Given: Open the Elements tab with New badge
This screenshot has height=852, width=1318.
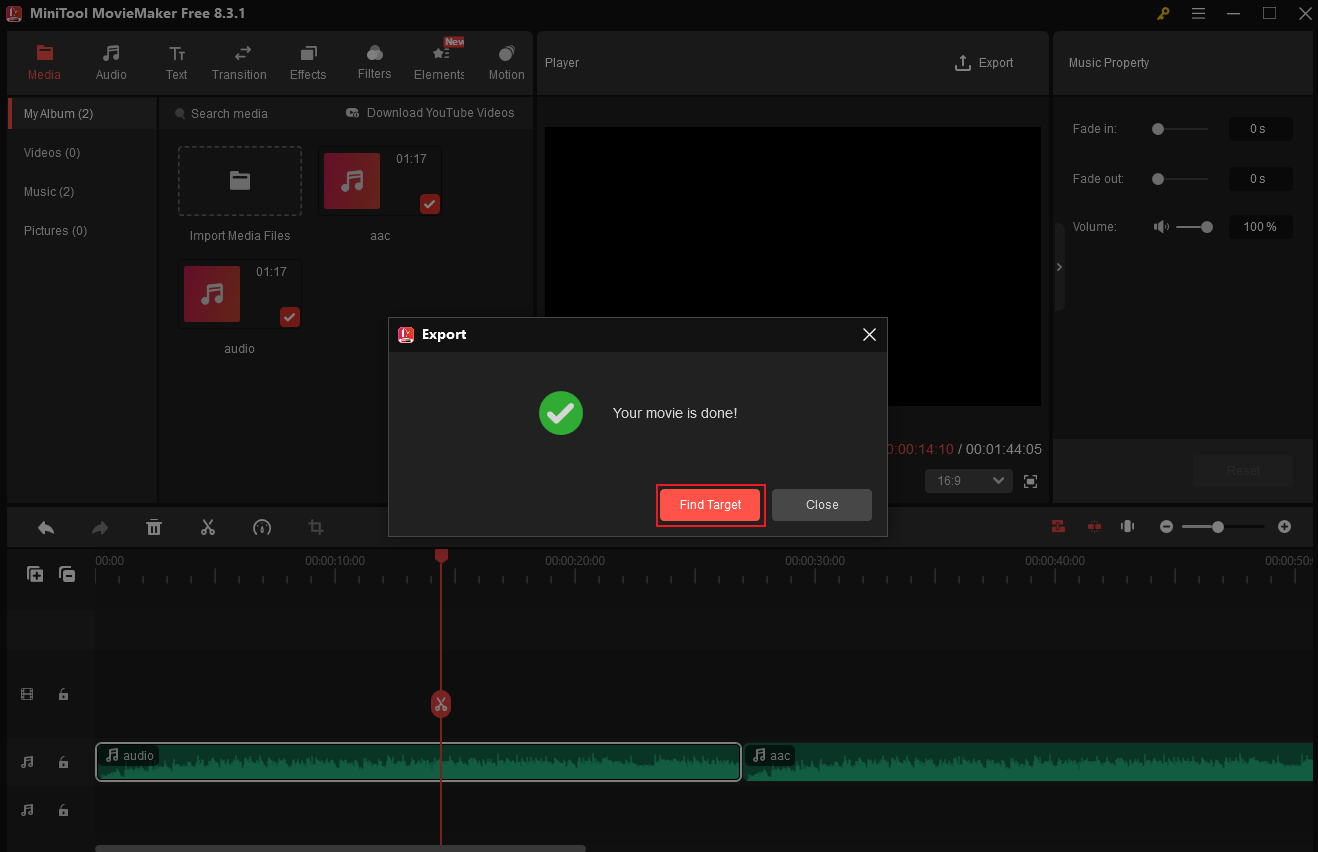Looking at the screenshot, I should (439, 61).
